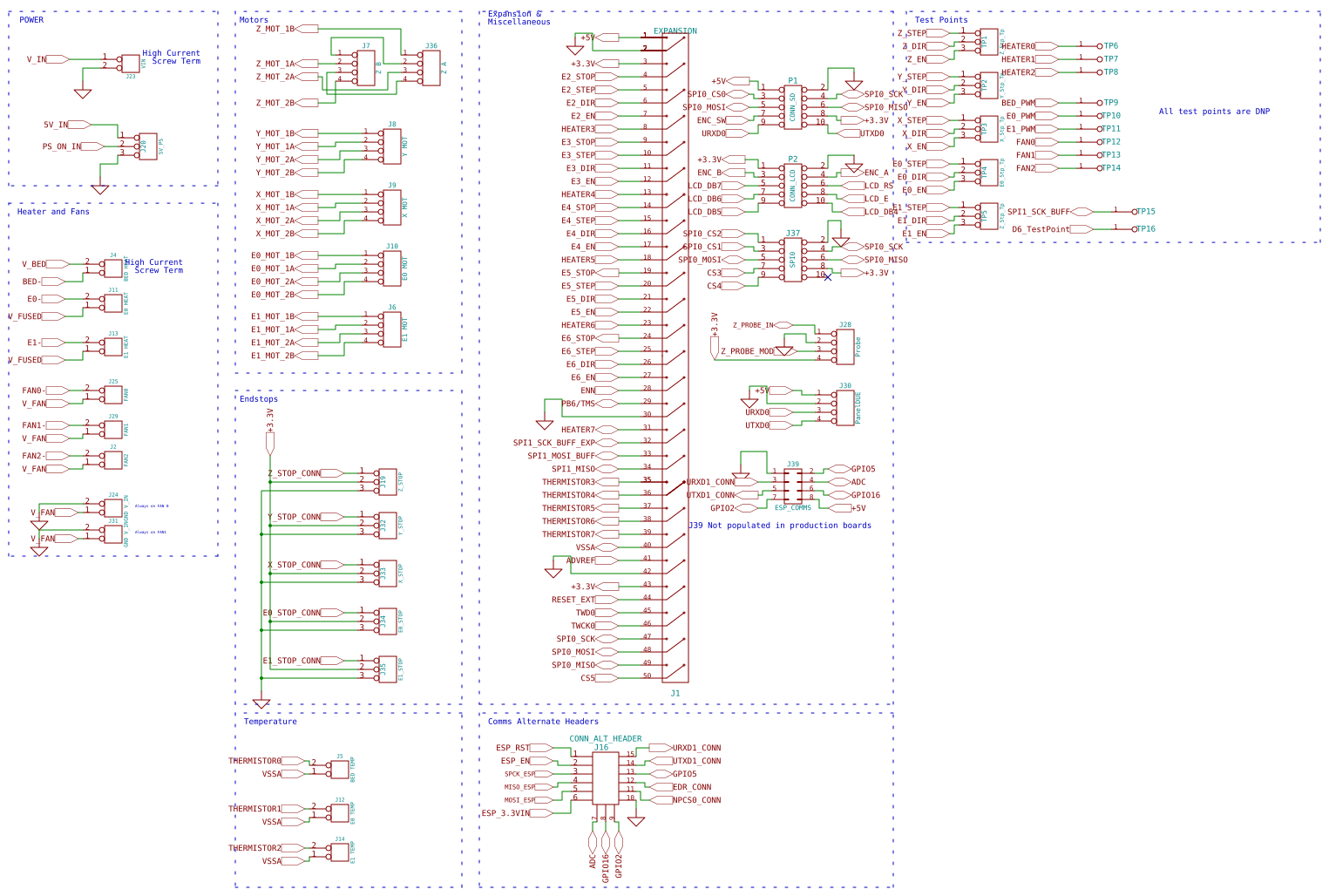Click the All test points are DNP note

click(x=1214, y=112)
